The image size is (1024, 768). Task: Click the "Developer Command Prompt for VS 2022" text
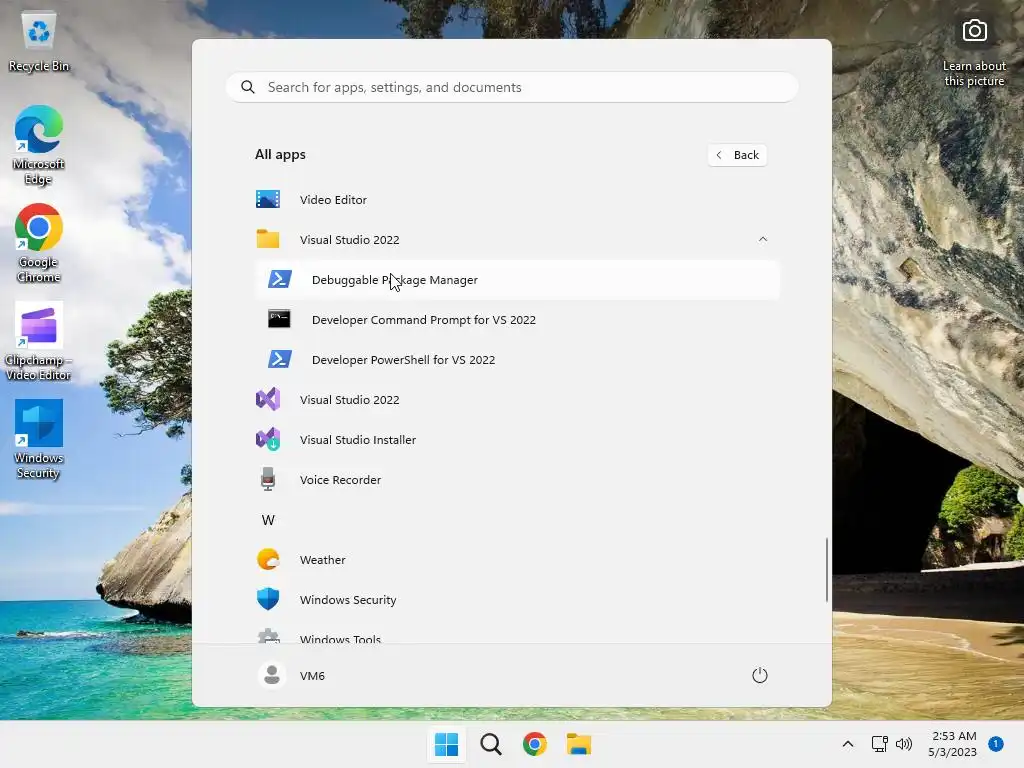[x=424, y=319]
